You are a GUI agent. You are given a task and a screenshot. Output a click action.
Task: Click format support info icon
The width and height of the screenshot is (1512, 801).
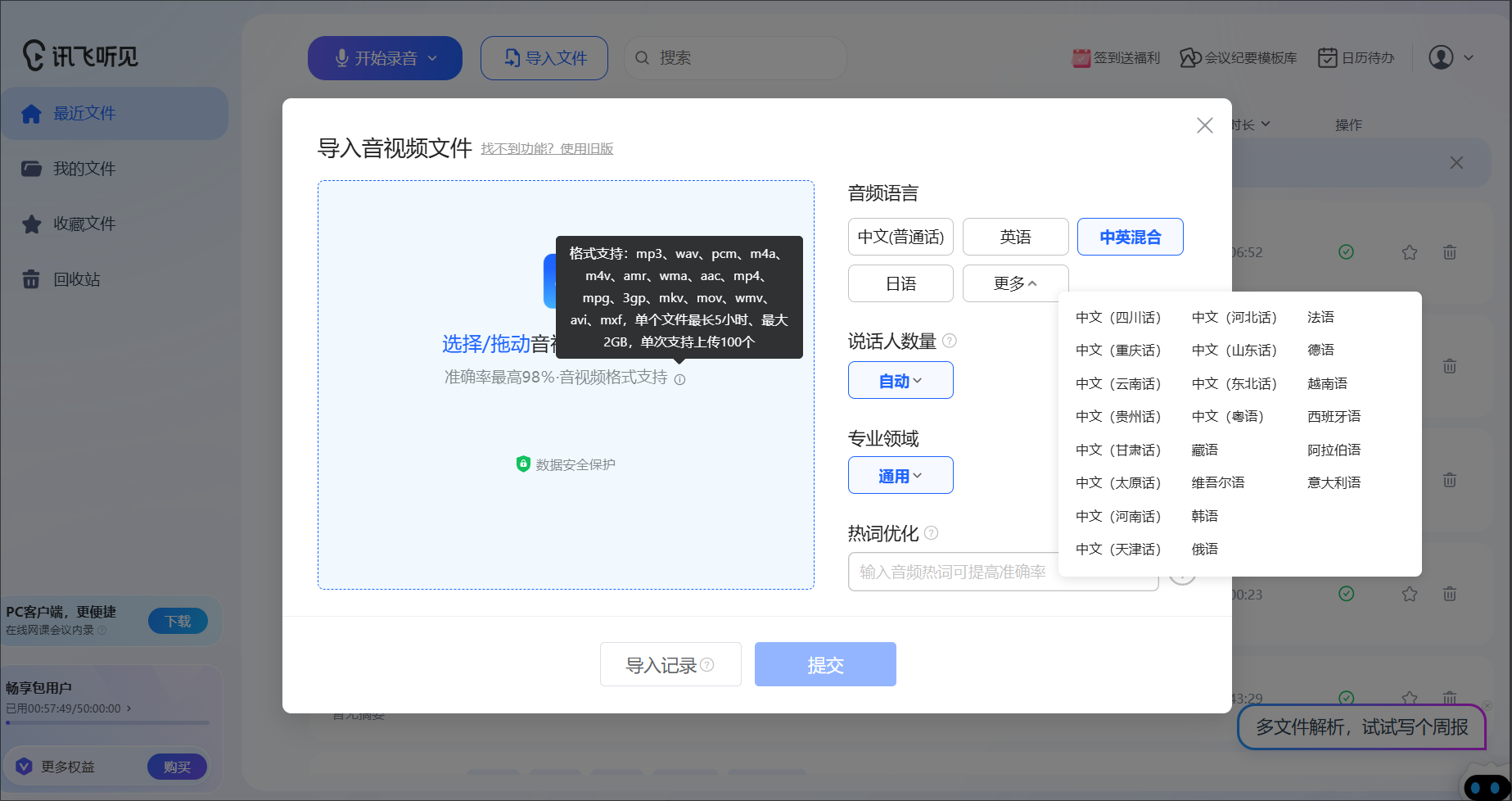679,378
